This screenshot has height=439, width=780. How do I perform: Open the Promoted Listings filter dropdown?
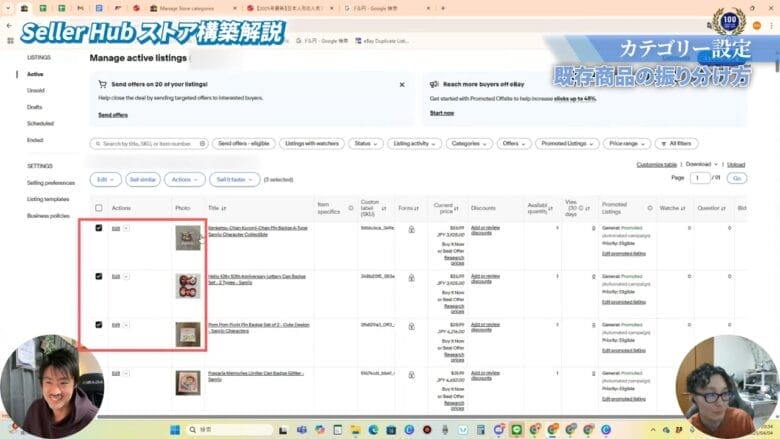pos(567,144)
